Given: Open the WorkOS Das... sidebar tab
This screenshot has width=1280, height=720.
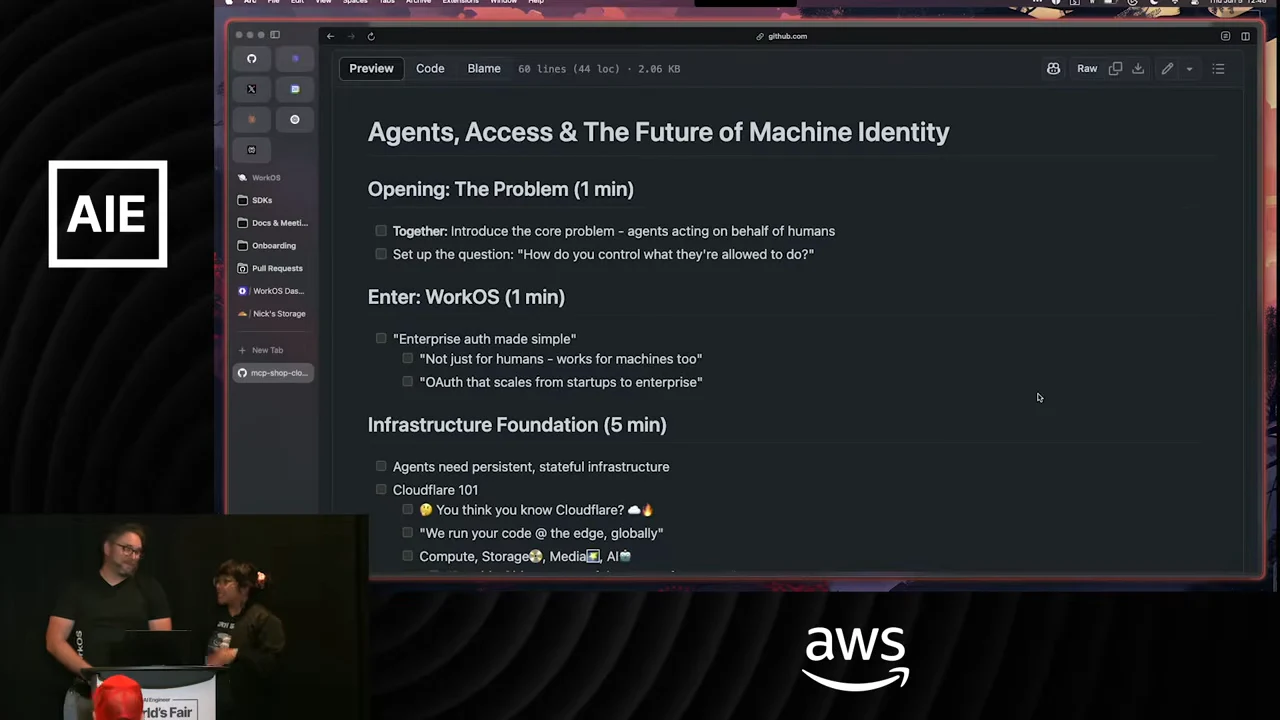Looking at the screenshot, I should pyautogui.click(x=273, y=291).
